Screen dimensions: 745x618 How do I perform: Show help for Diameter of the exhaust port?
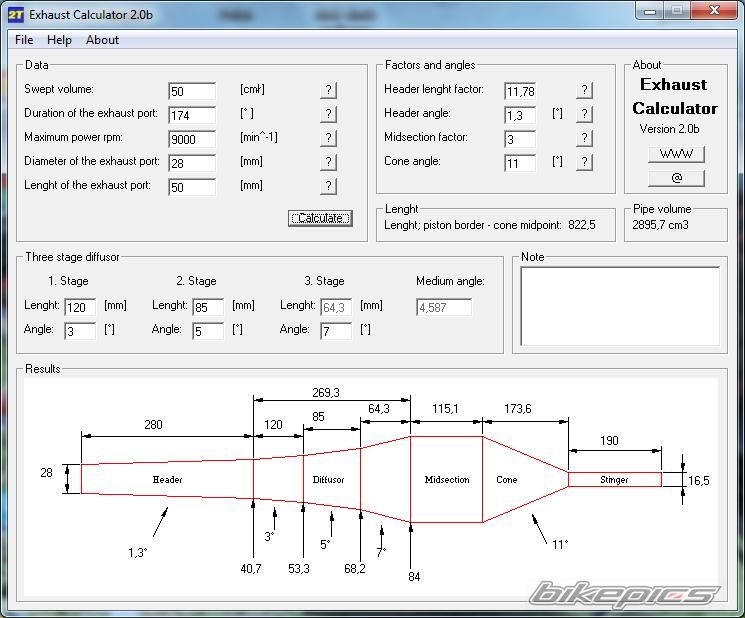click(x=328, y=162)
